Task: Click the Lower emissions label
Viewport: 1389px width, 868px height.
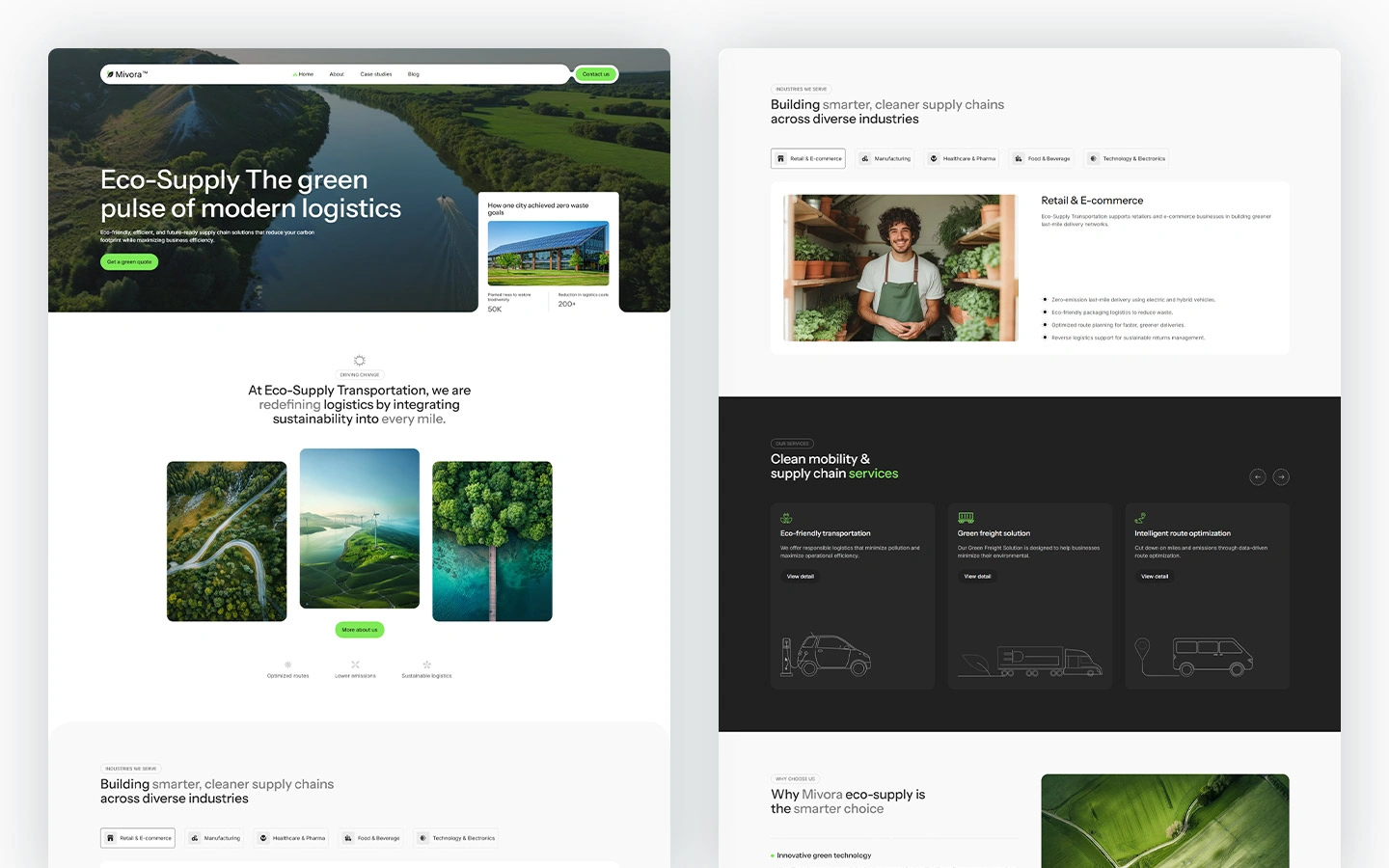Action: 355,676
